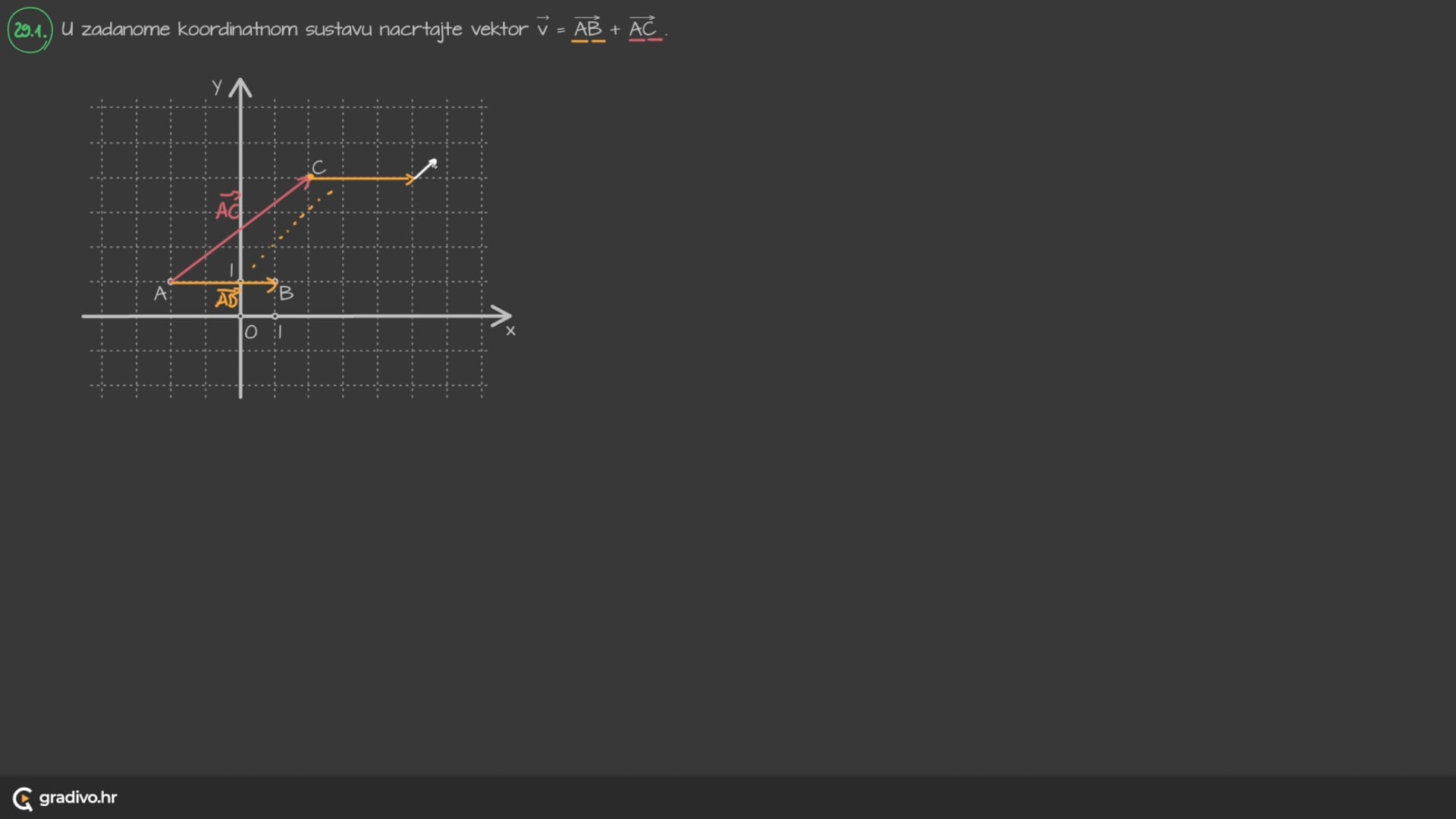Image resolution: width=1456 pixels, height=819 pixels.
Task: Click the arrowhead of the translated orange vector
Action: [x=411, y=179]
